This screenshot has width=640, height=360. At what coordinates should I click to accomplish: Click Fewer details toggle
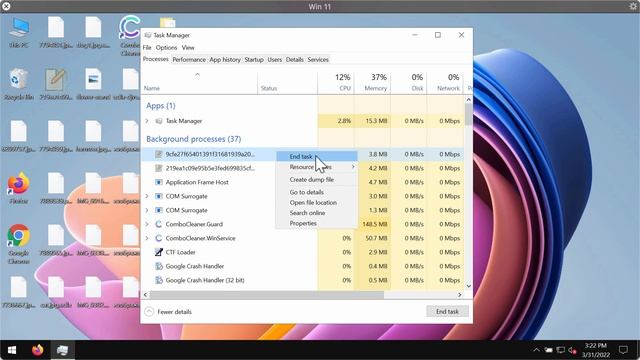click(168, 312)
